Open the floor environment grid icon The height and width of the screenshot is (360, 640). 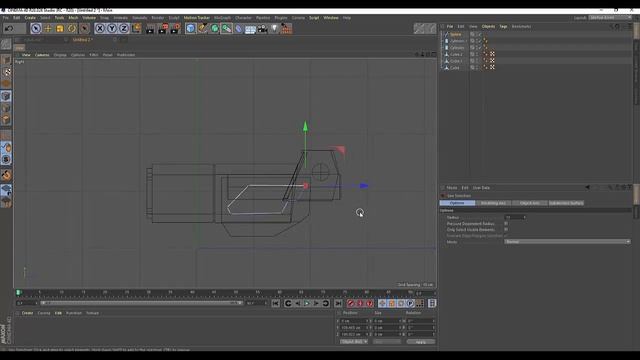click(x=250, y=29)
